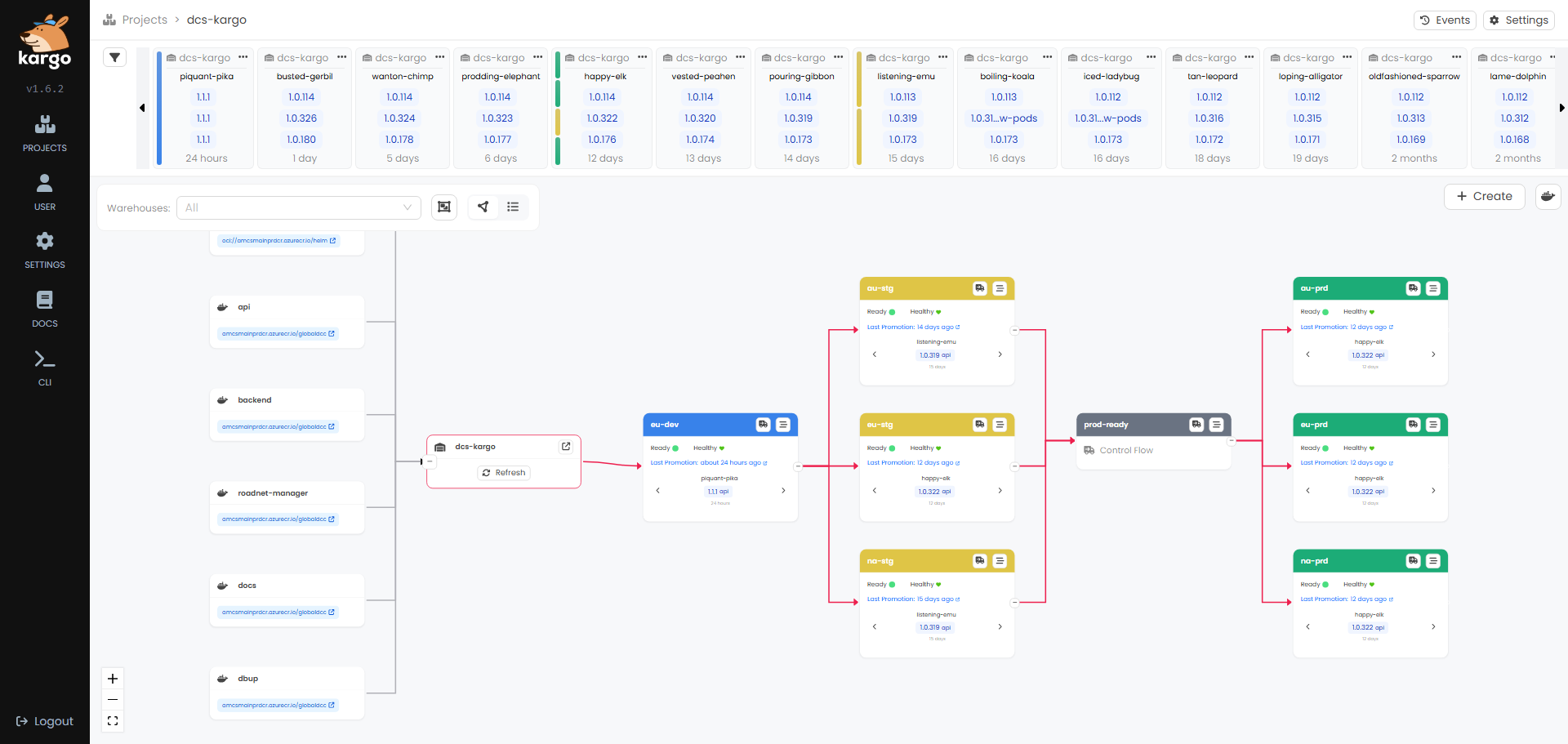
Task: Refresh the dcs-kargo warehouse
Action: tap(504, 473)
